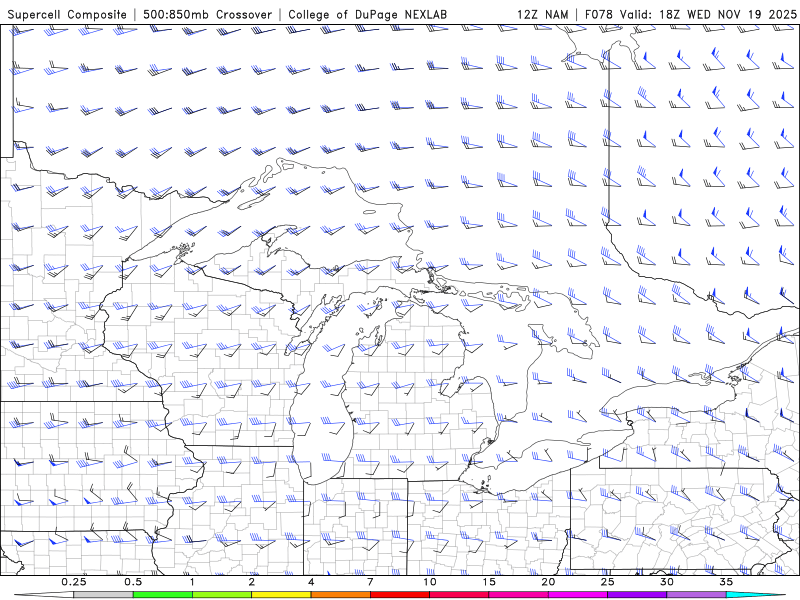Click the cyan arrow tip of the color bar
800x600 pixels.
click(x=756, y=595)
